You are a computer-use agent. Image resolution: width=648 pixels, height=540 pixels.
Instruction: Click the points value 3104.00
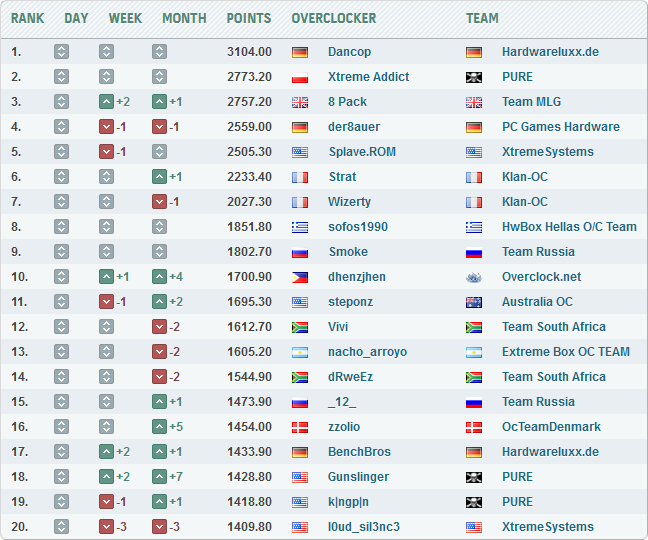coord(249,52)
